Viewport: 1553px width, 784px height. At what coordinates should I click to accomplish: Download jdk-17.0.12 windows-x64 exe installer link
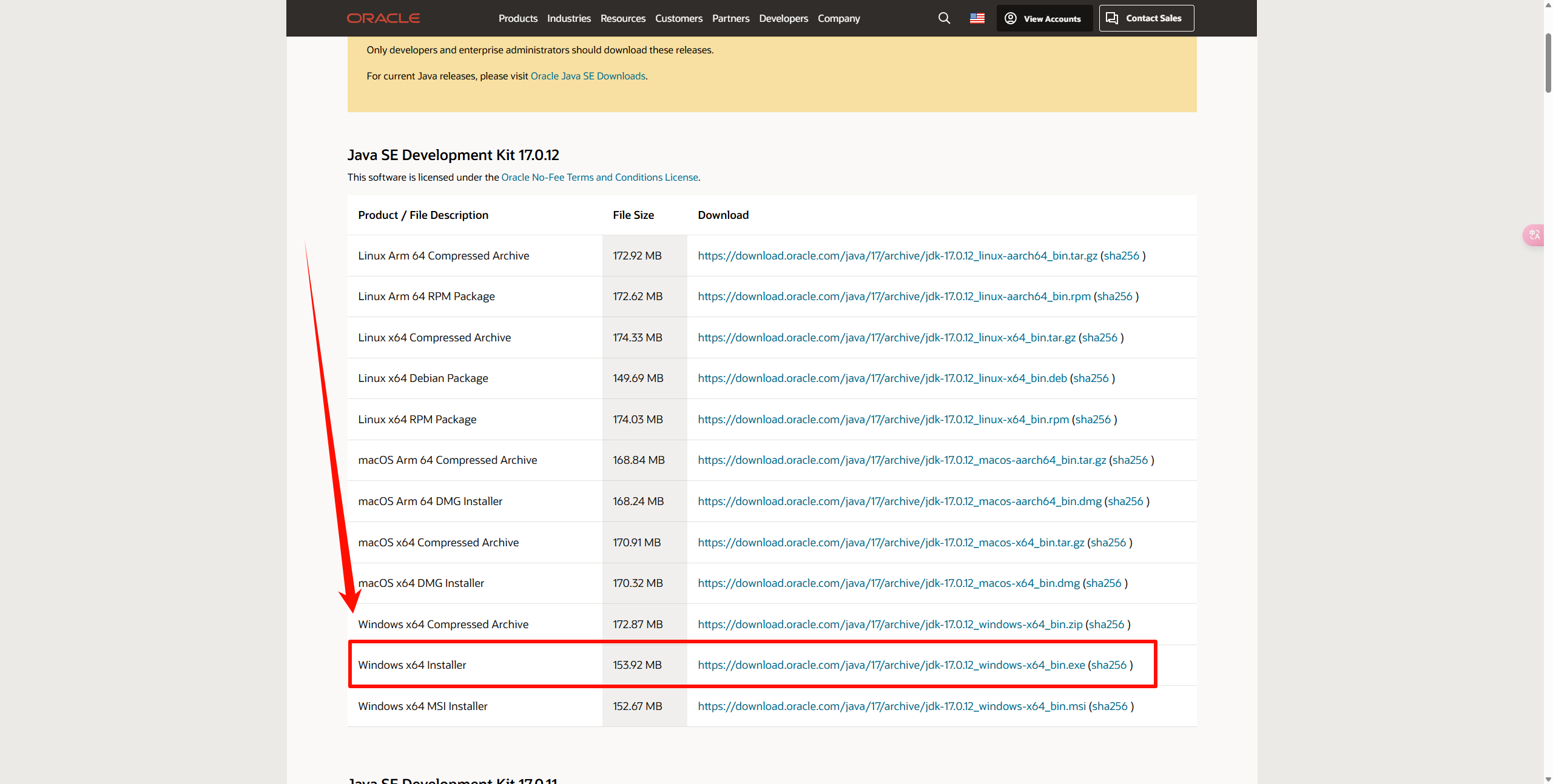tap(891, 665)
